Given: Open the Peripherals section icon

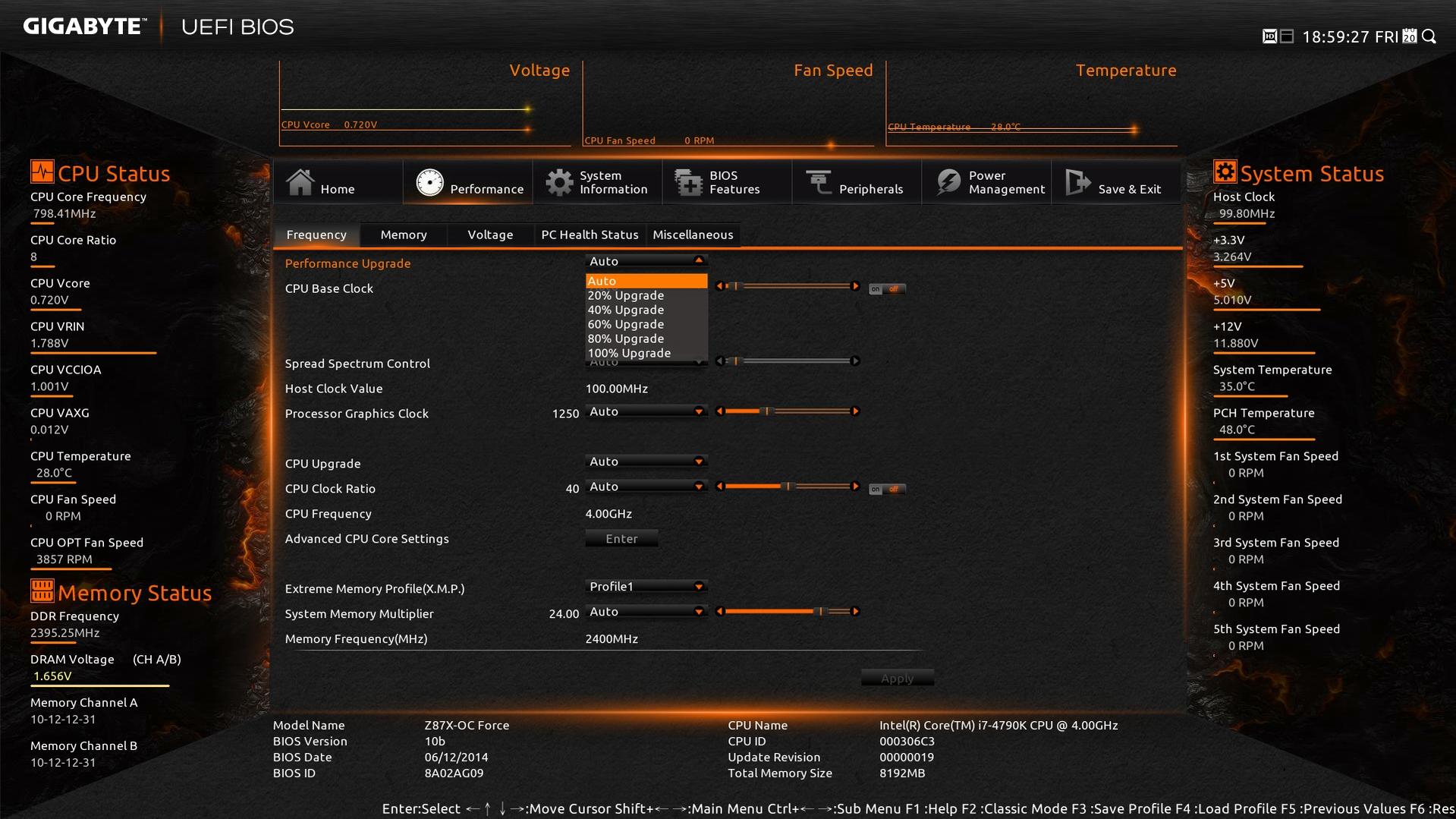Looking at the screenshot, I should [x=819, y=182].
